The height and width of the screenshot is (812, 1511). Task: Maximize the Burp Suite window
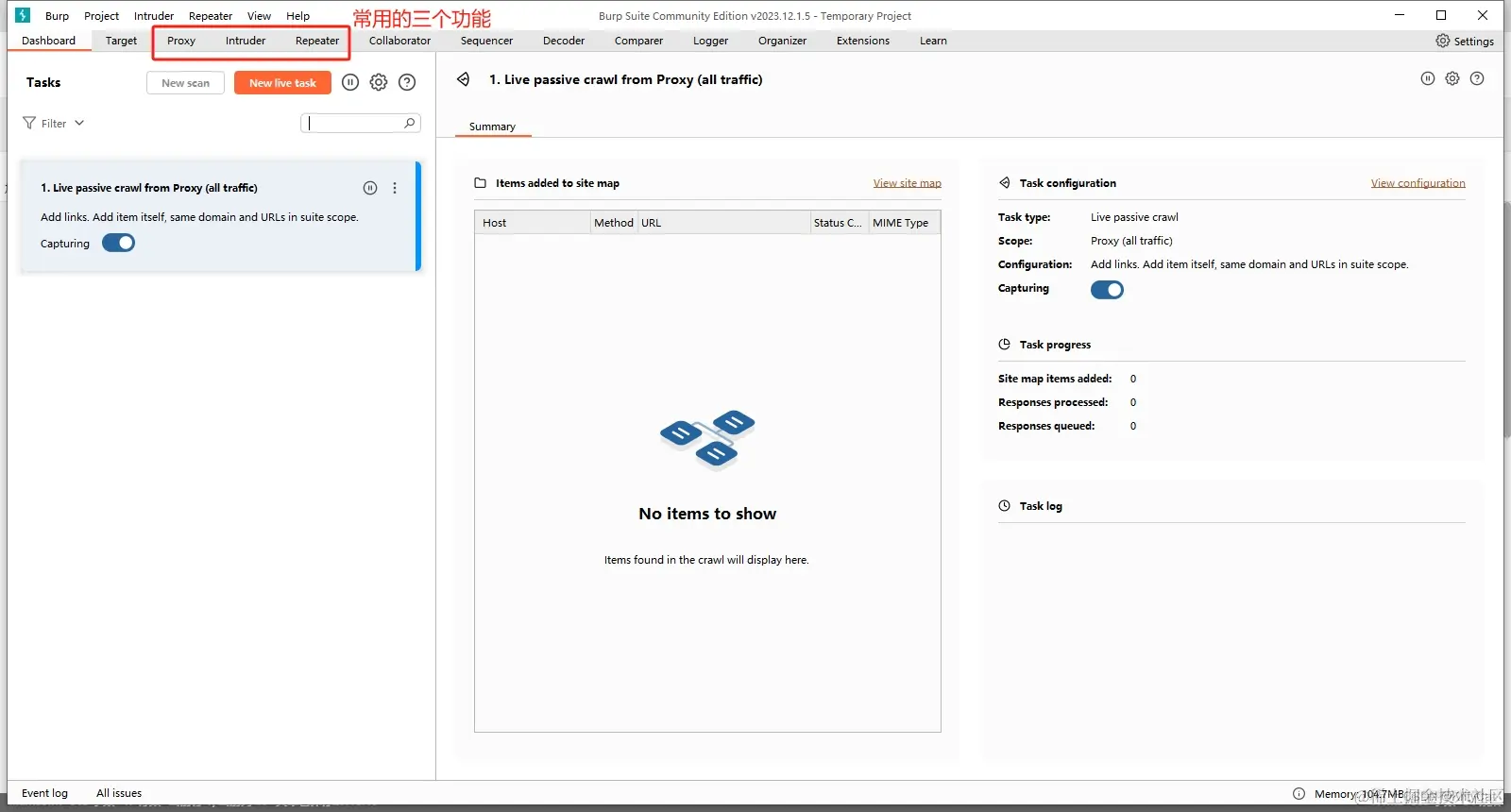1441,15
